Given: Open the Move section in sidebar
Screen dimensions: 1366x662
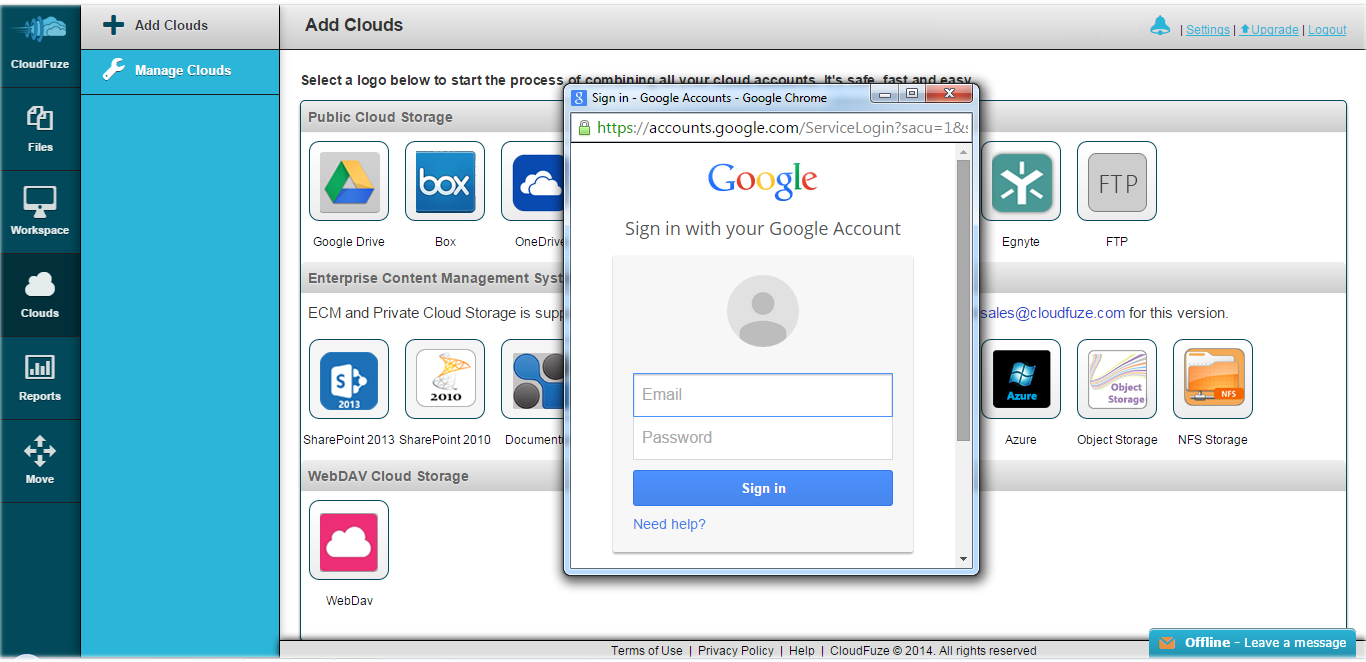Looking at the screenshot, I should (x=40, y=461).
